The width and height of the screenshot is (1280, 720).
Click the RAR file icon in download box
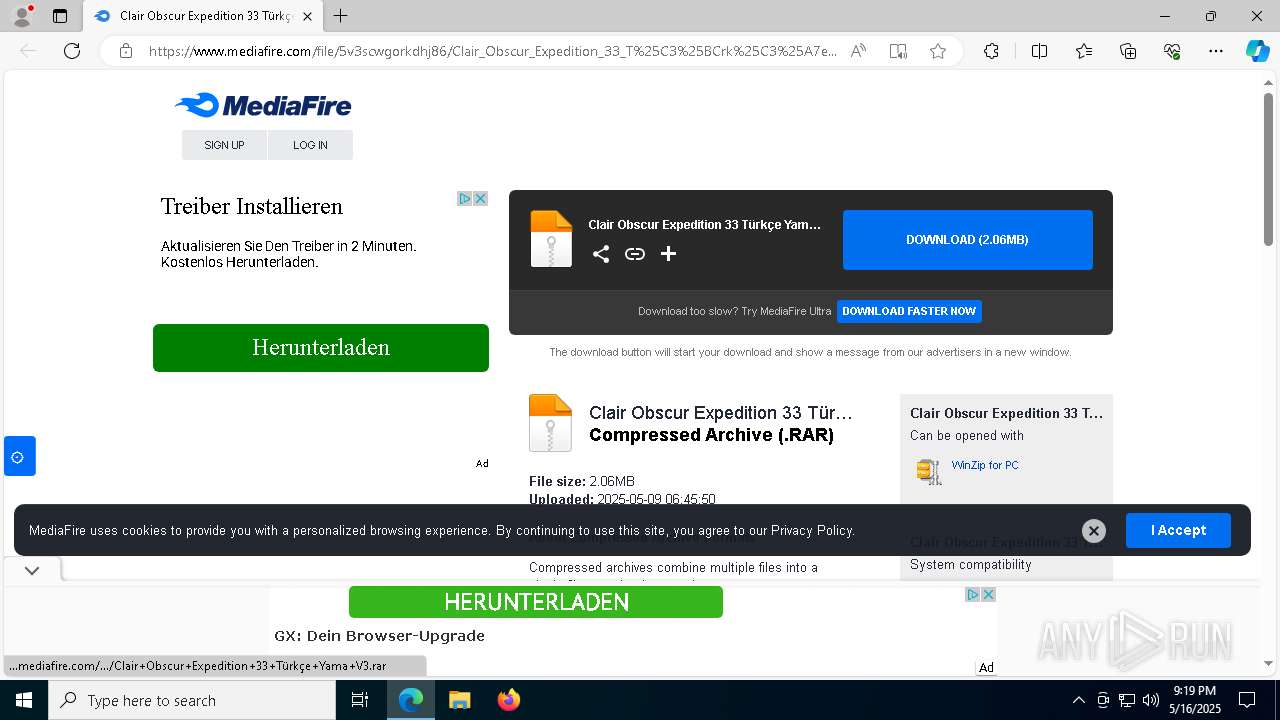tap(551, 239)
